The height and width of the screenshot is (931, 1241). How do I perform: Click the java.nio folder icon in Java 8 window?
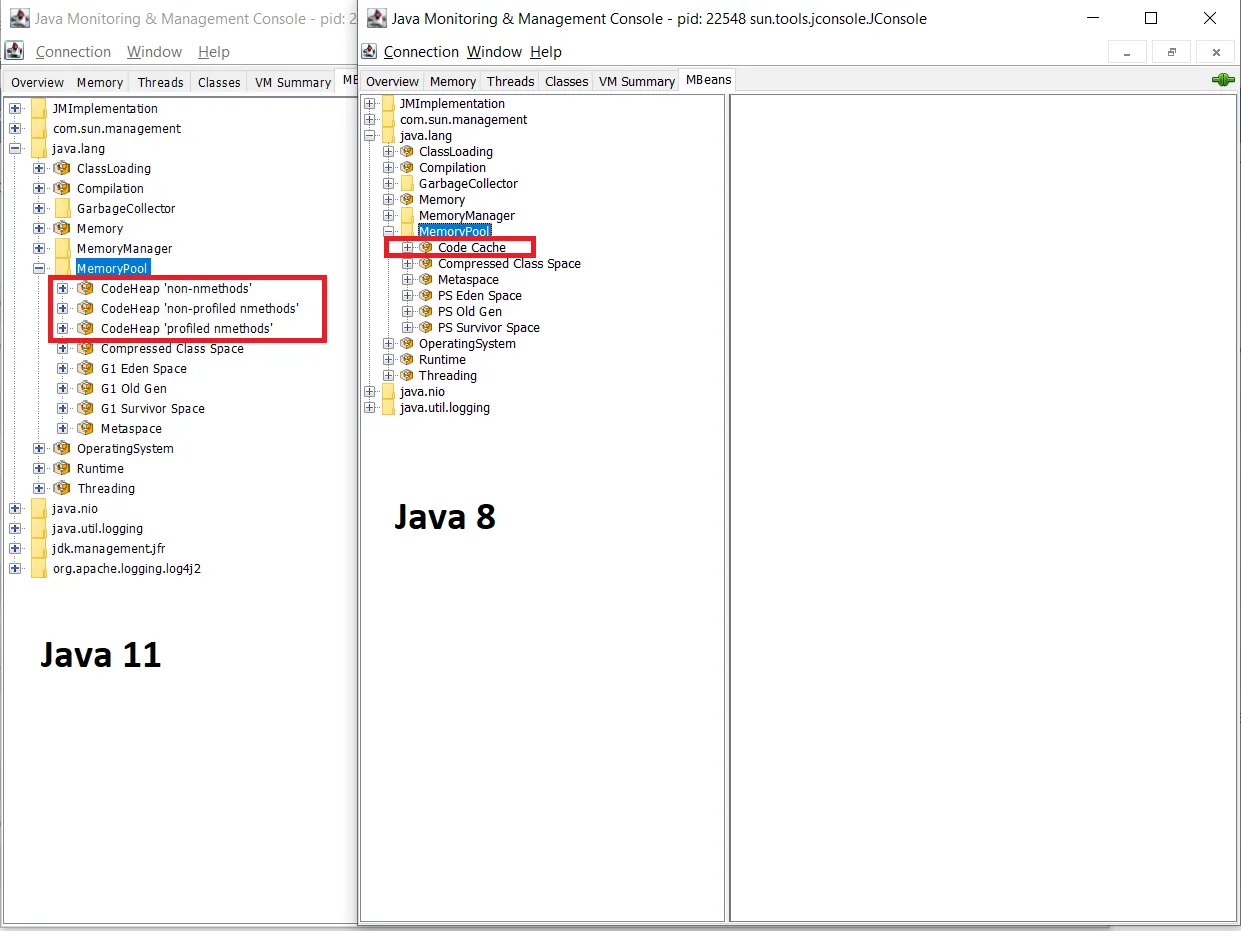pyautogui.click(x=388, y=391)
